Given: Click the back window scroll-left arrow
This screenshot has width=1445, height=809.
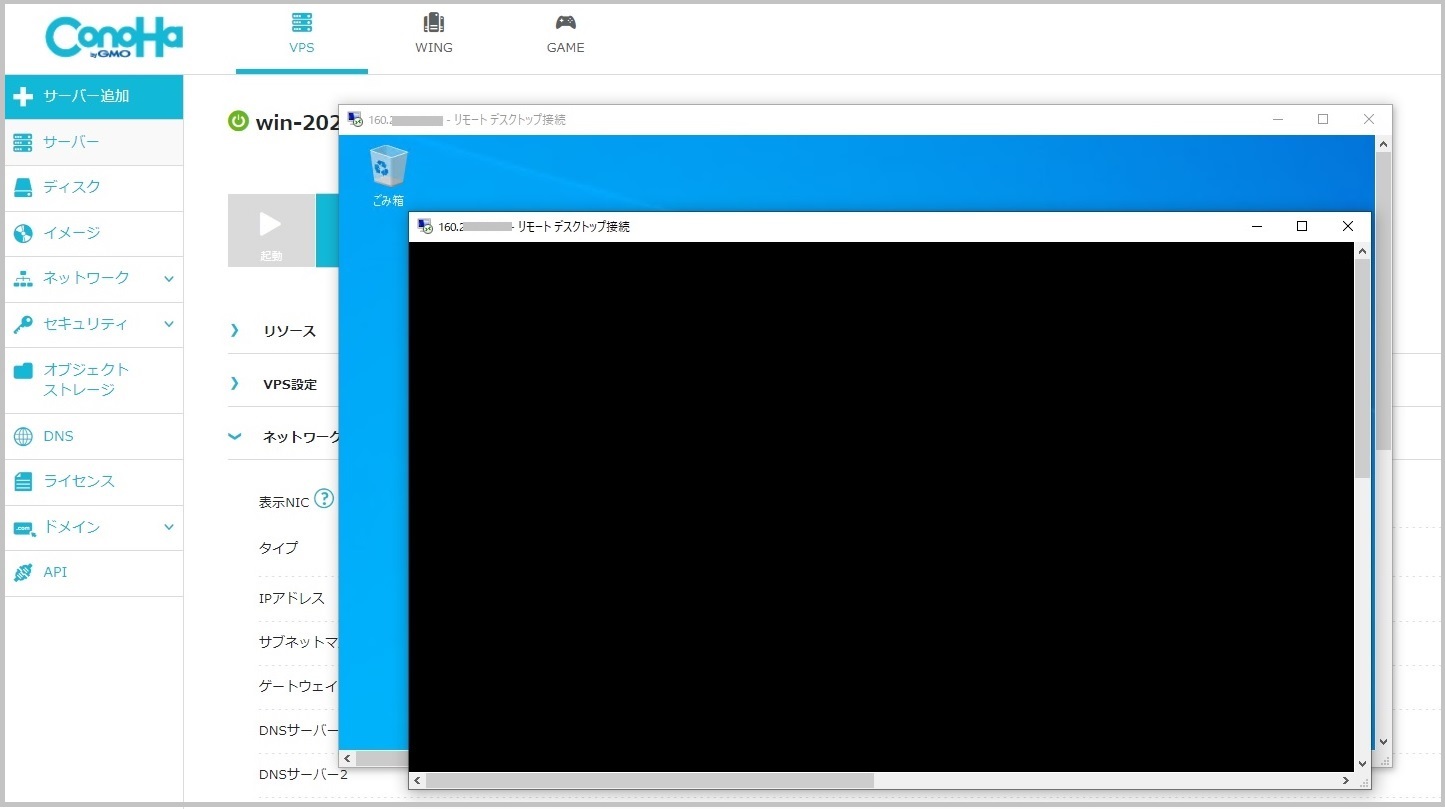Looking at the screenshot, I should pyautogui.click(x=347, y=759).
